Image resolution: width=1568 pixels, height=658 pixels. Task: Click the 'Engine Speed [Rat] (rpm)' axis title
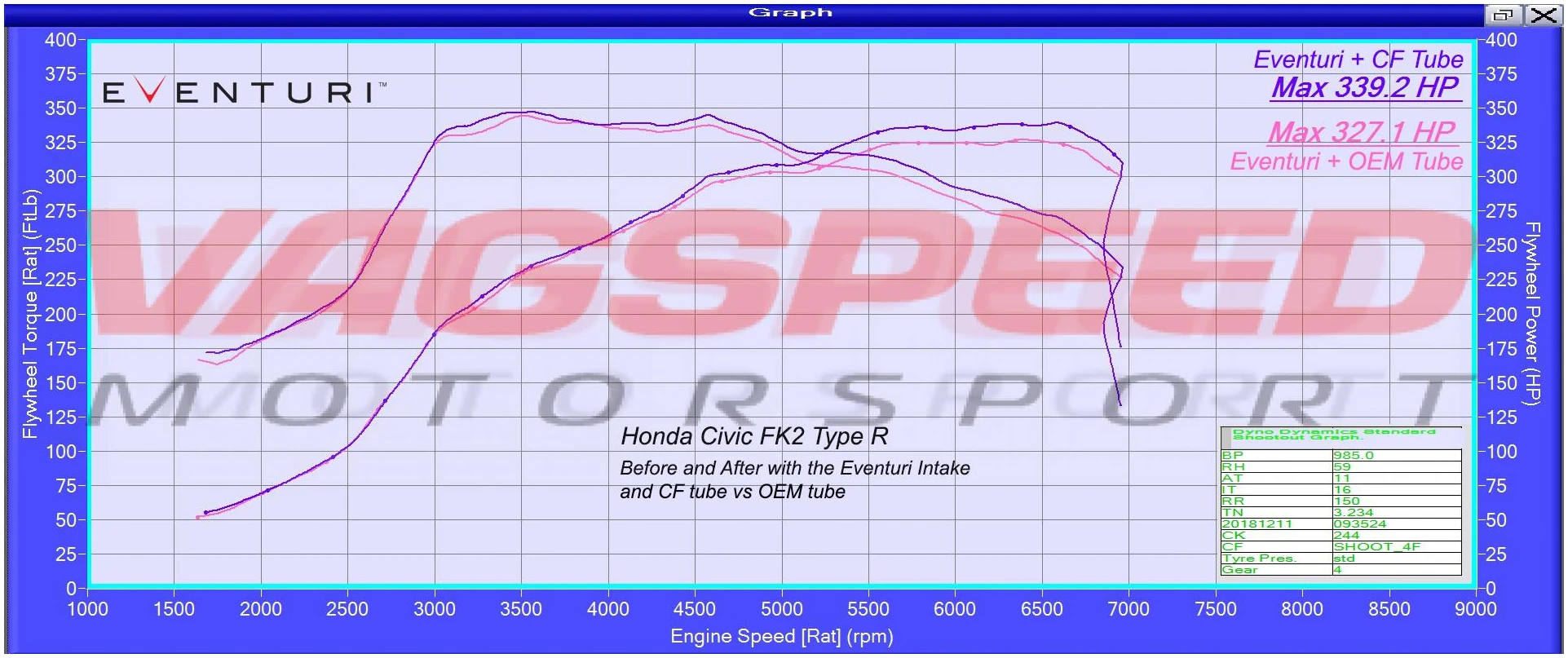click(782, 637)
